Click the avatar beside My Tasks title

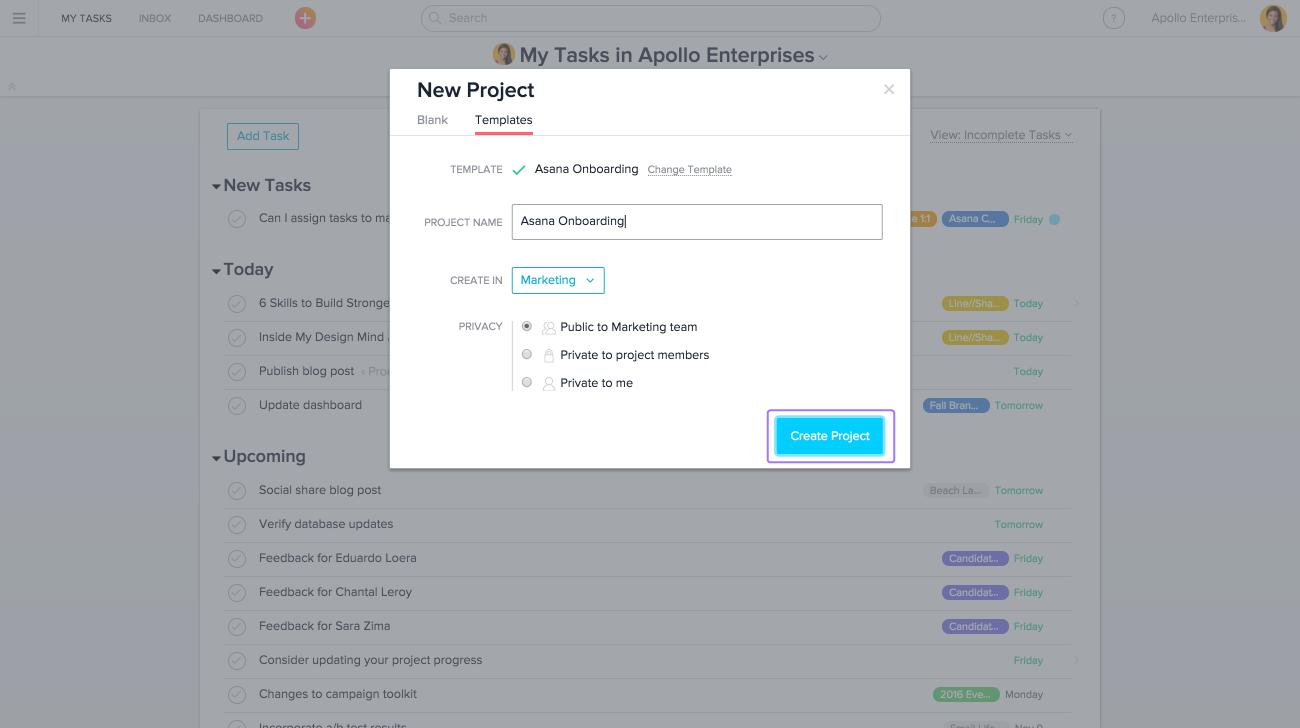click(x=504, y=54)
